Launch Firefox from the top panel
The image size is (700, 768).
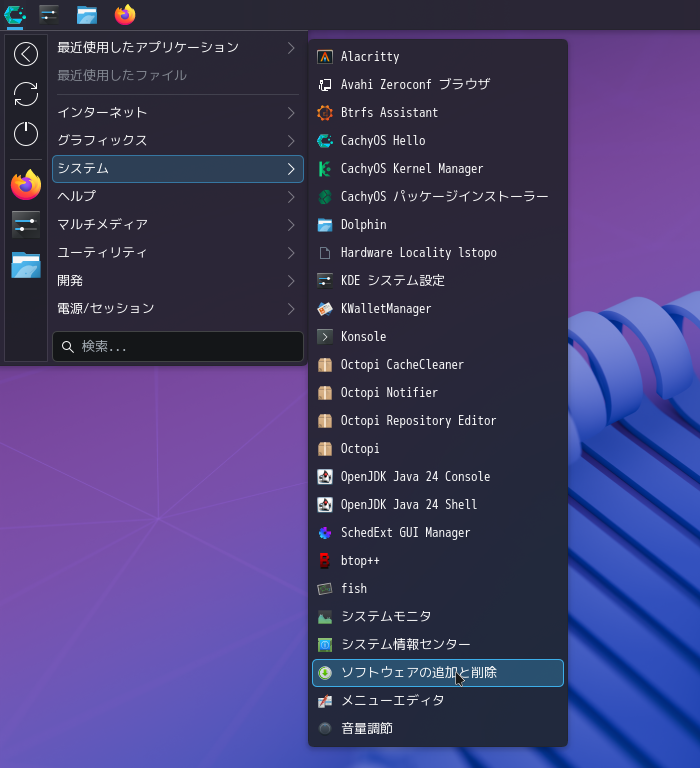click(125, 15)
